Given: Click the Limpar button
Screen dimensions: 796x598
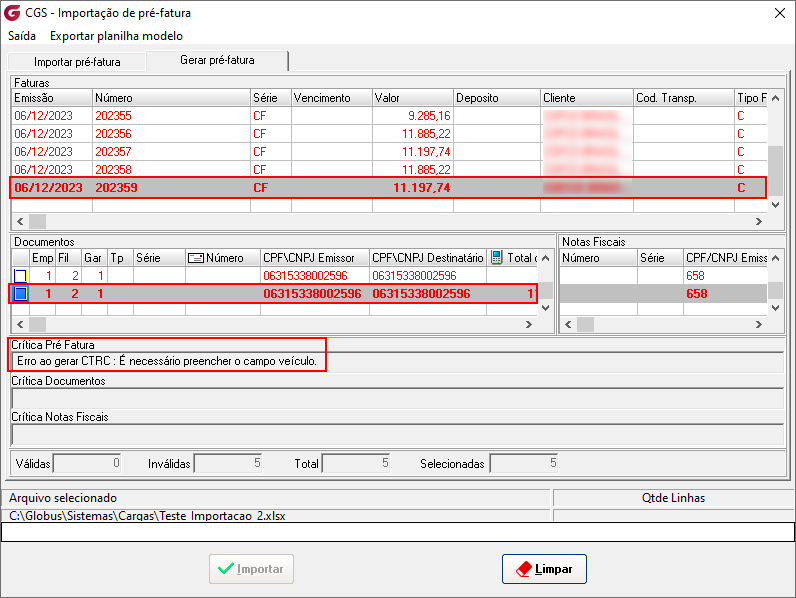Looking at the screenshot, I should point(544,569).
